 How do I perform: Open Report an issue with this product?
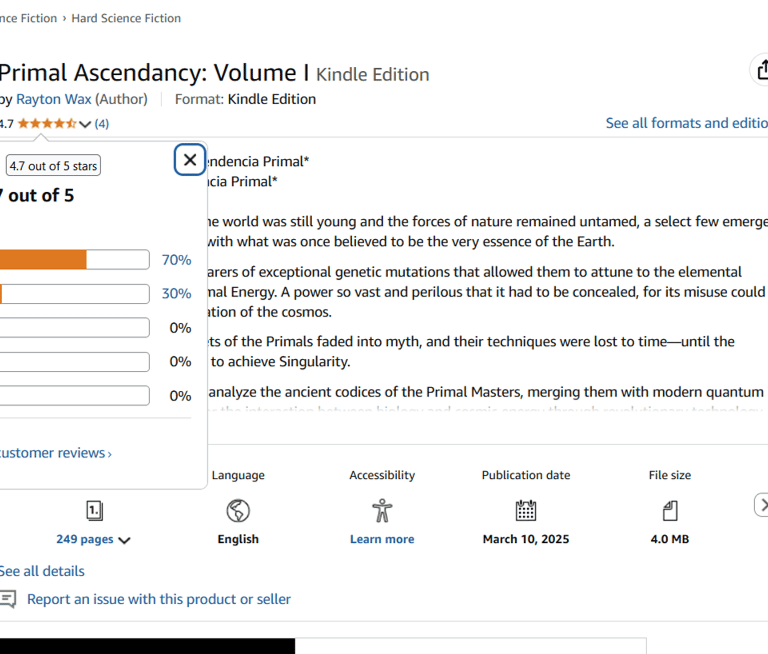tap(159, 599)
